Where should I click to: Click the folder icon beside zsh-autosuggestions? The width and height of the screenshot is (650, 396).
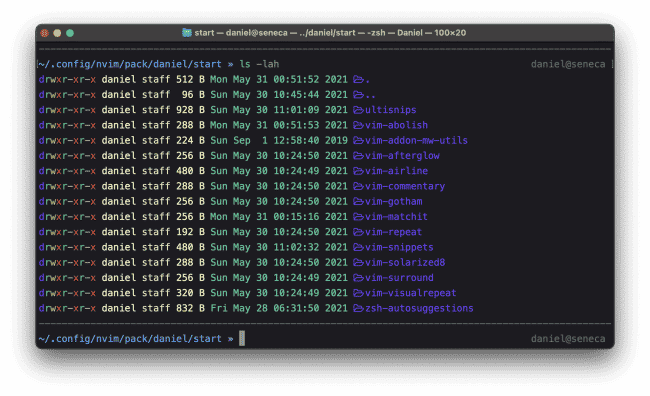tap(358, 309)
